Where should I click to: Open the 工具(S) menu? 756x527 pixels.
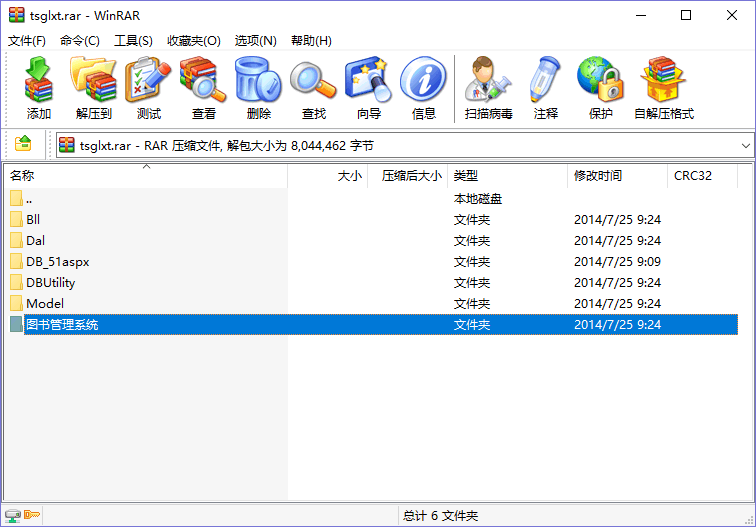click(x=133, y=41)
